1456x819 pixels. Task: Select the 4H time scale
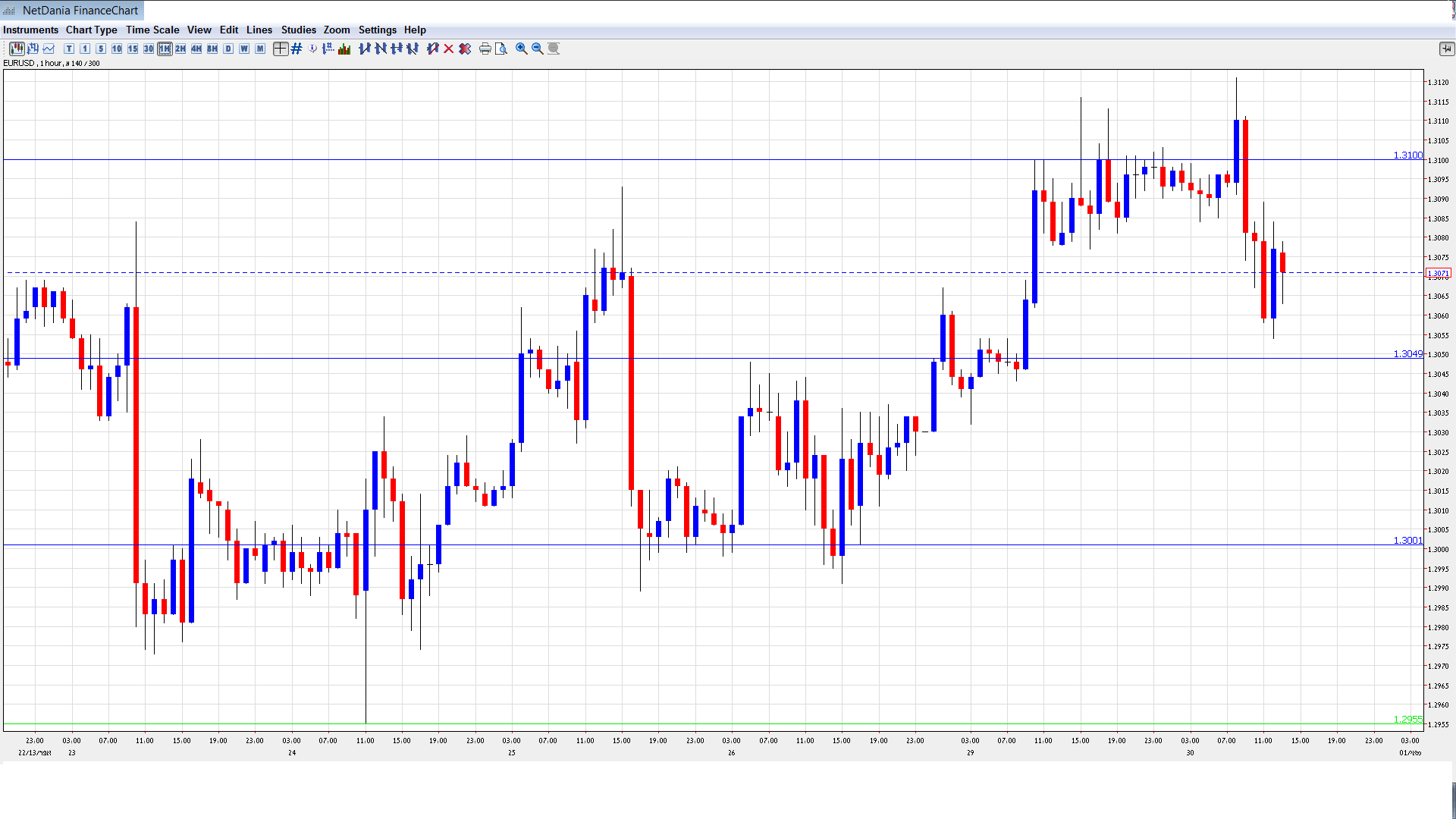[196, 49]
